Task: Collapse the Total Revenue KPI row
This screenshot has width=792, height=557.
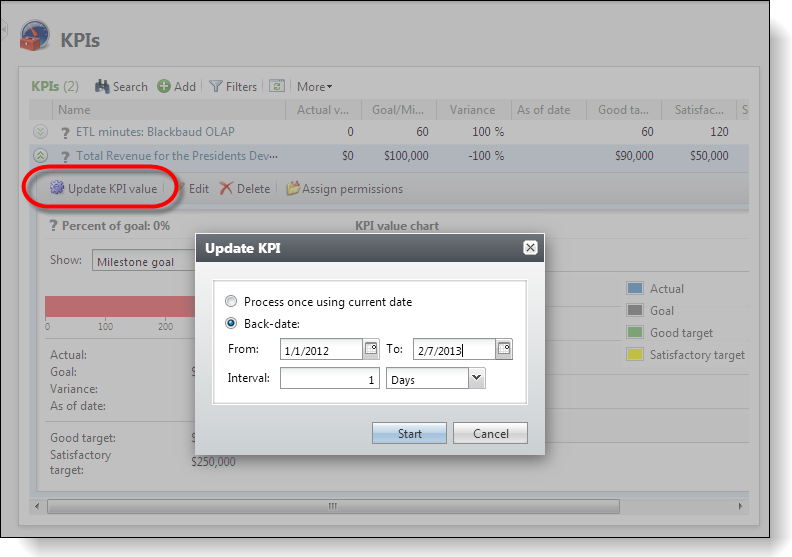Action: click(x=41, y=156)
